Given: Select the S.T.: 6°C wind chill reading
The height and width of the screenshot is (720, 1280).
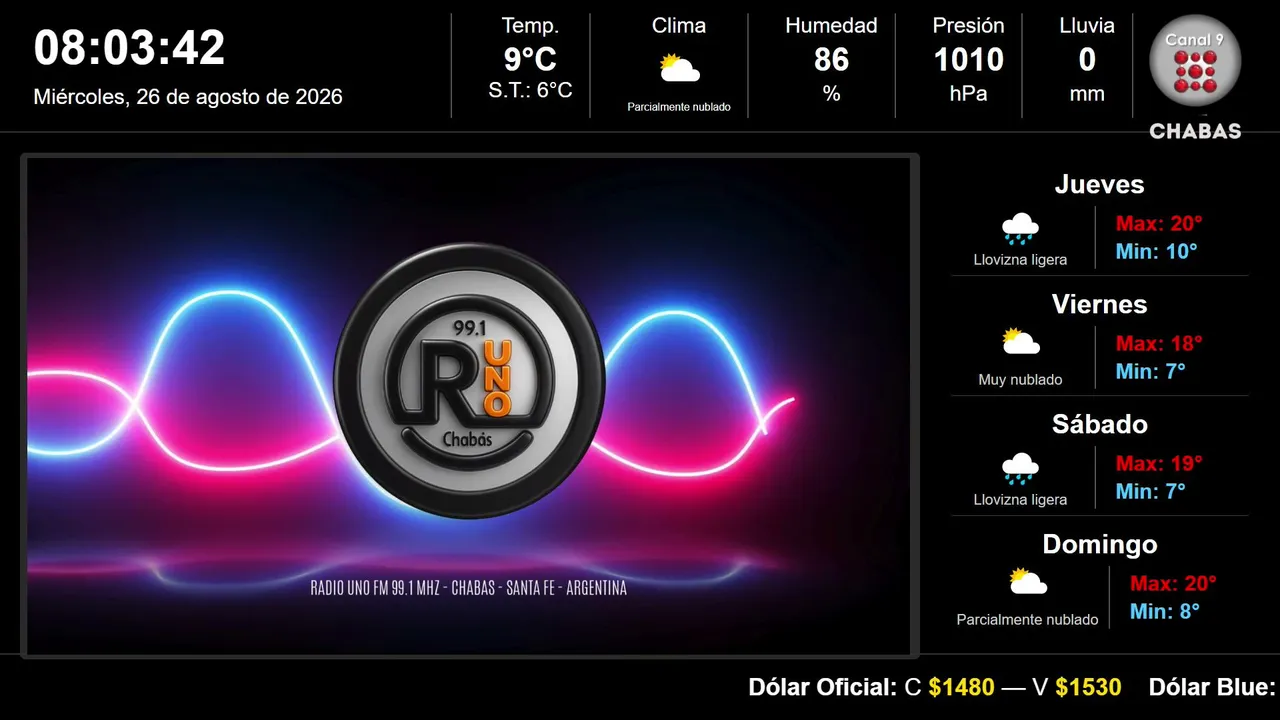Looking at the screenshot, I should coord(530,90).
